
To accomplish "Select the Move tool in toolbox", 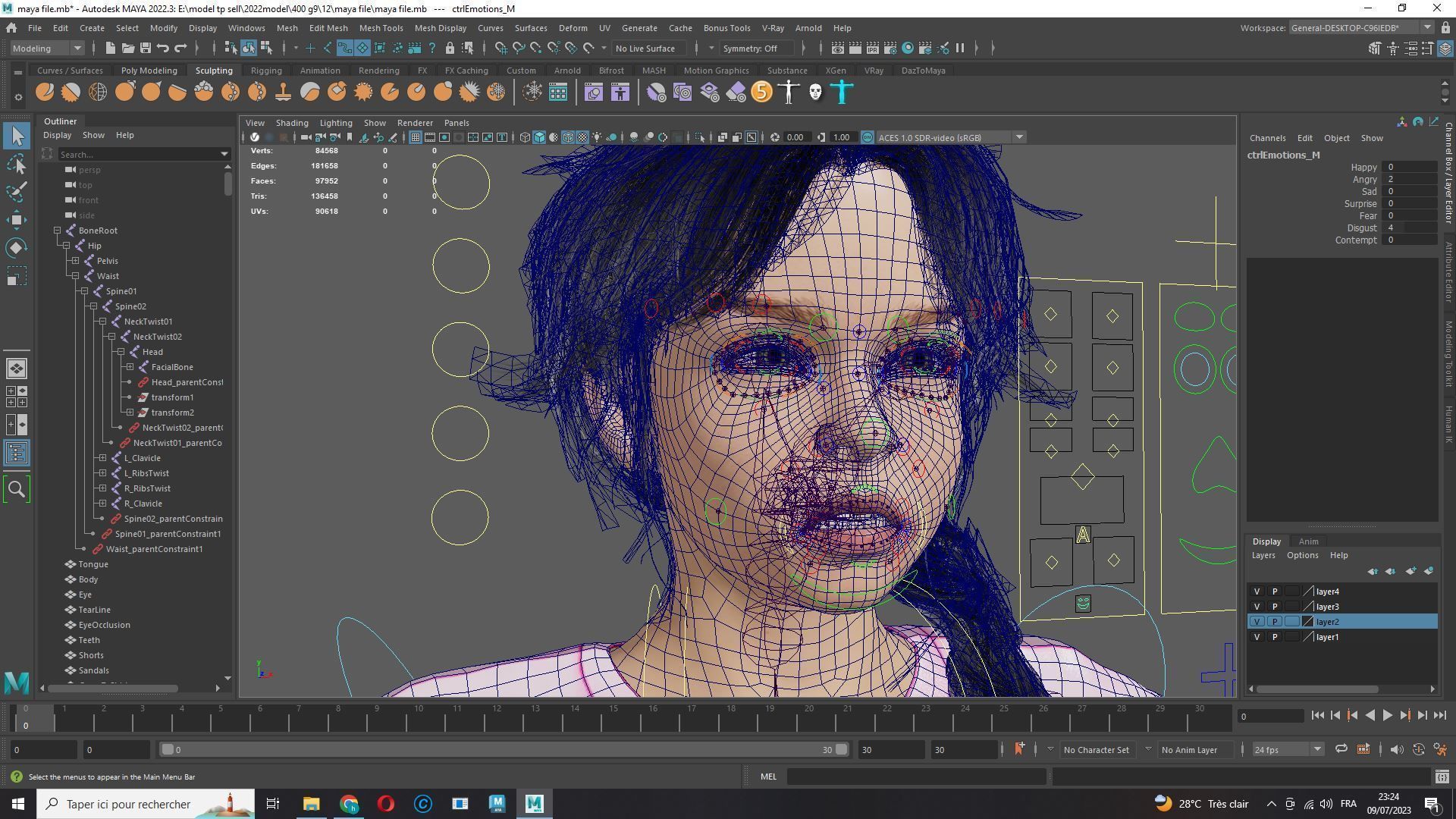I will click(17, 220).
